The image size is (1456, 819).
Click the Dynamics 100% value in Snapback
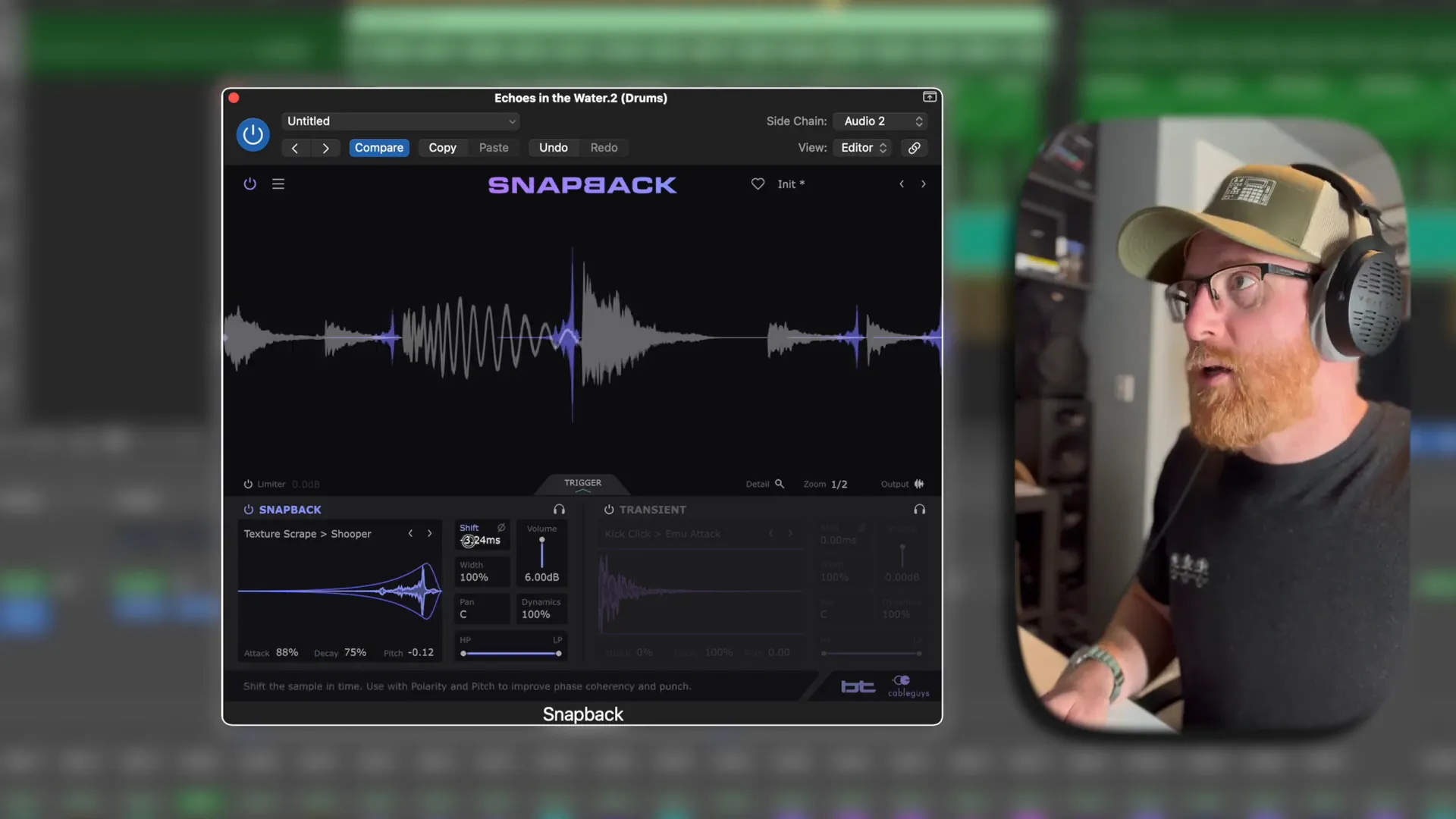tap(535, 615)
